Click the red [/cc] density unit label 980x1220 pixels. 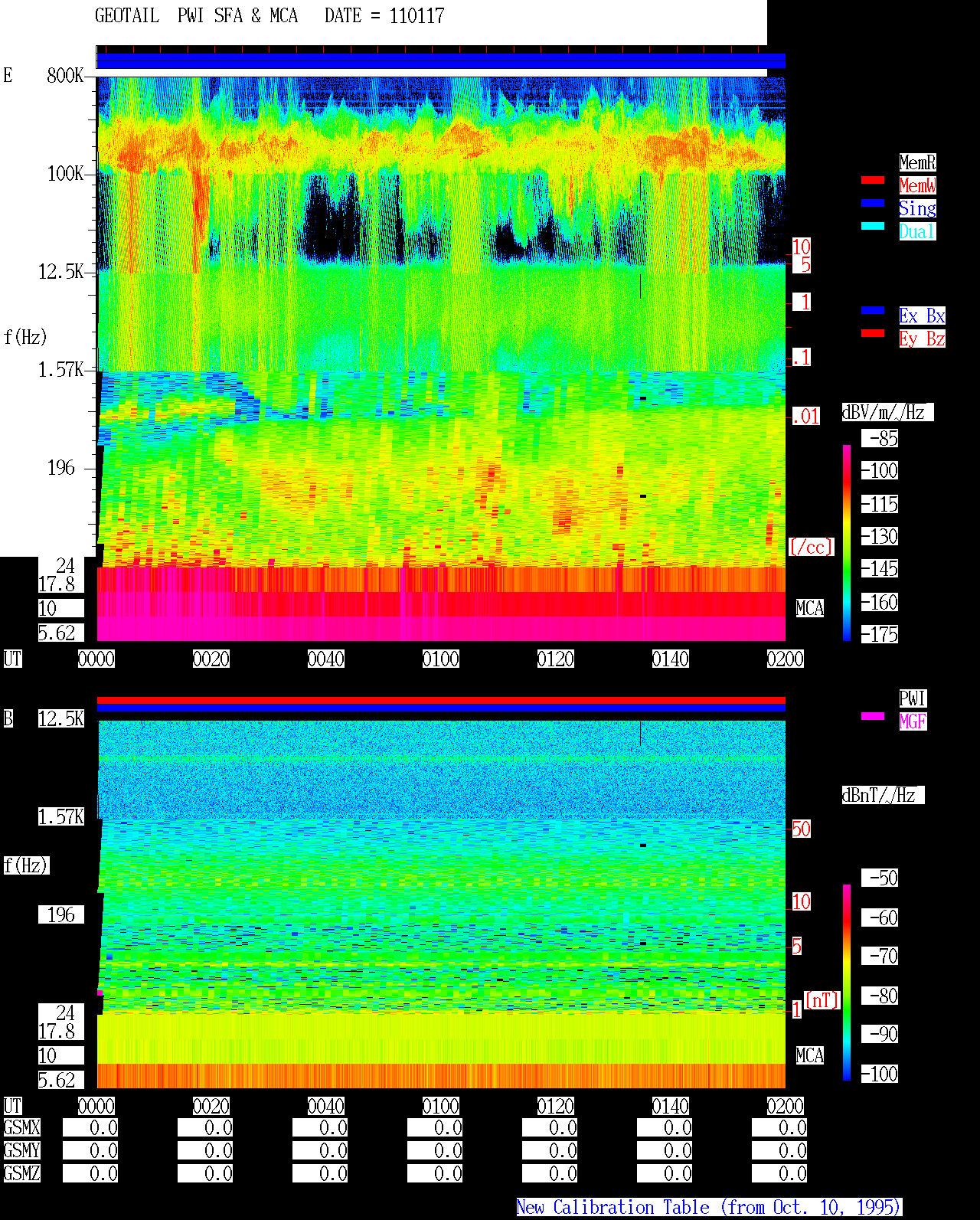(x=811, y=547)
